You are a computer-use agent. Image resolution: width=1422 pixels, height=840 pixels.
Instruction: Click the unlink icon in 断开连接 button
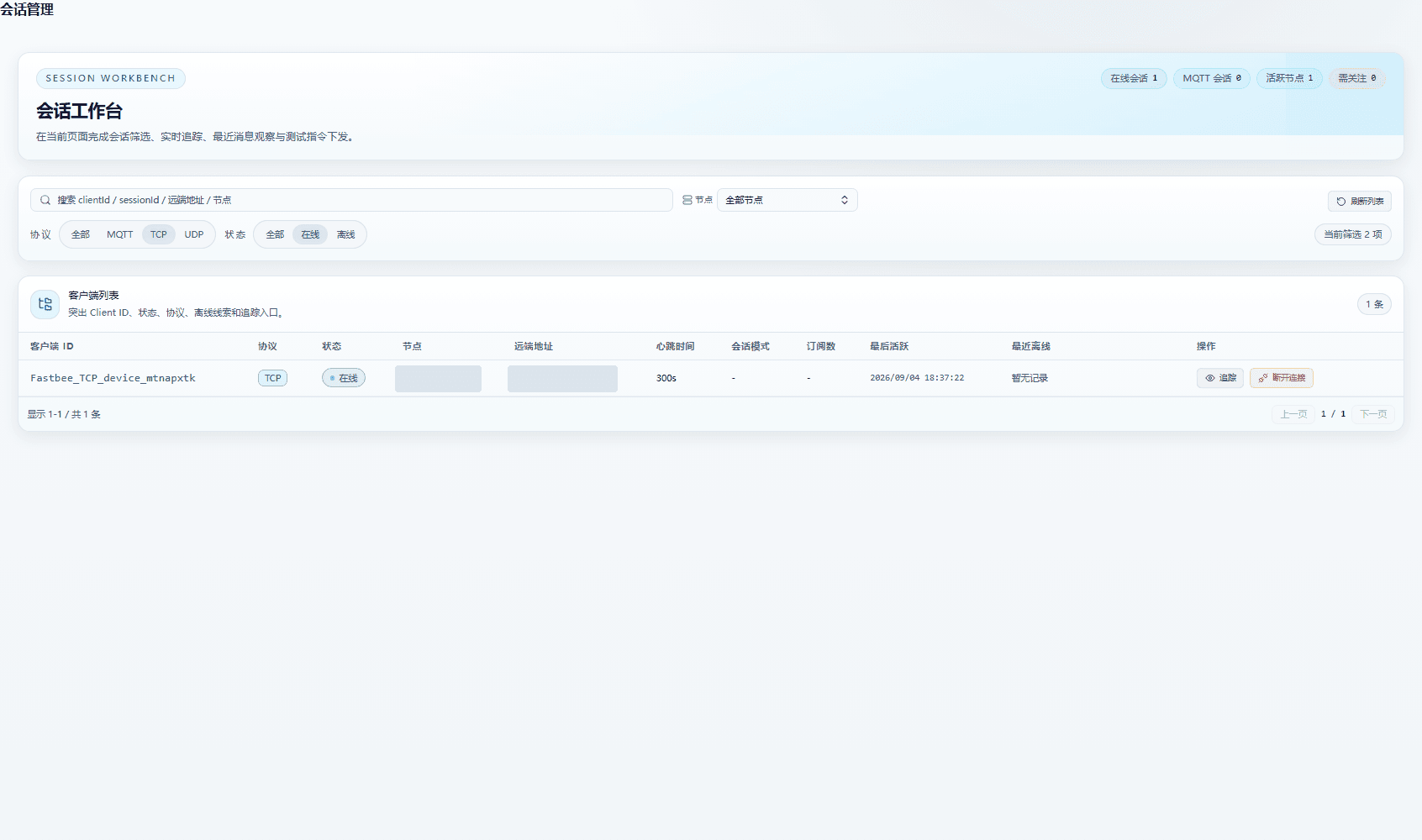point(1262,378)
